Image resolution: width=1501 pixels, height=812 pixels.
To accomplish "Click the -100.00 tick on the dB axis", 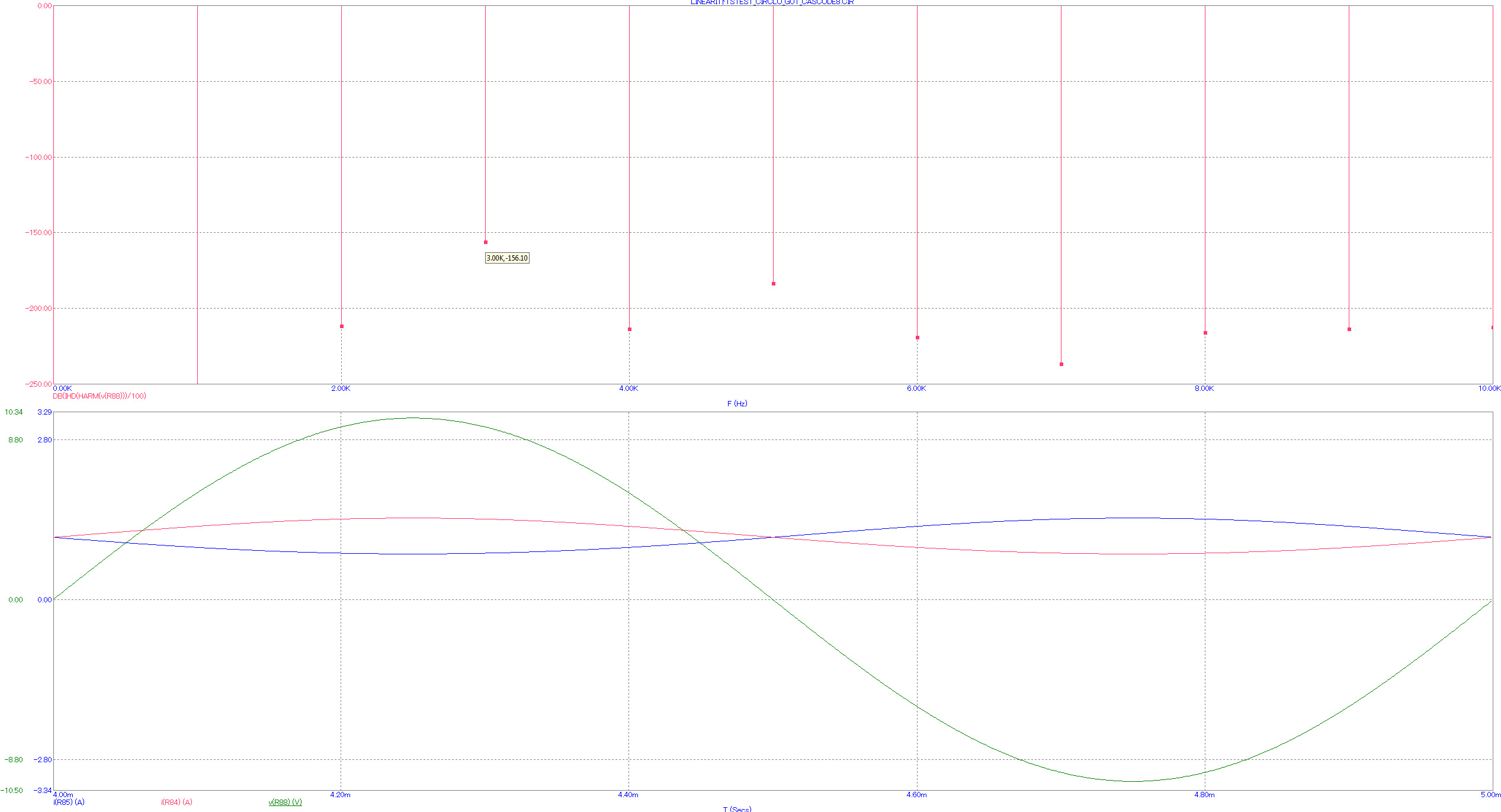I will click(39, 158).
